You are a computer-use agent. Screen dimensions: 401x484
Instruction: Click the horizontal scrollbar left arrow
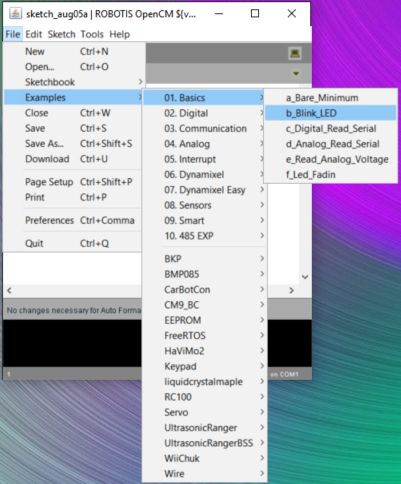tap(9, 290)
